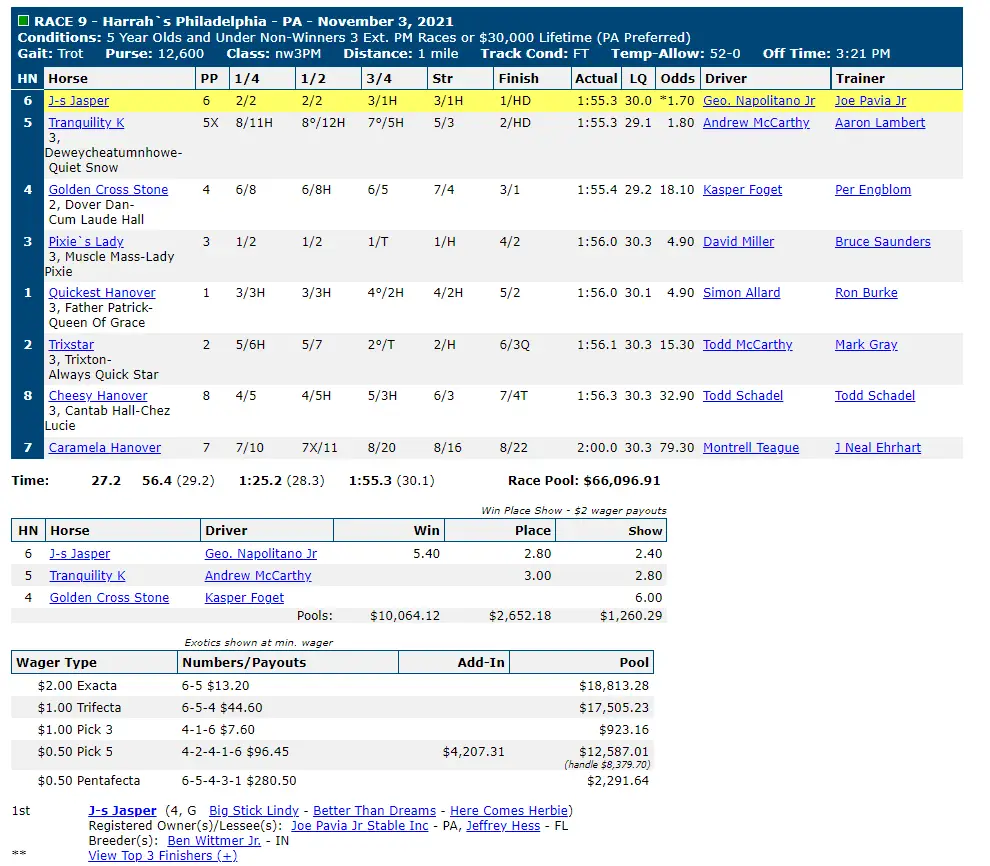Open the Caramela Hanover horse link
Image resolution: width=990 pixels, height=866 pixels.
105,448
